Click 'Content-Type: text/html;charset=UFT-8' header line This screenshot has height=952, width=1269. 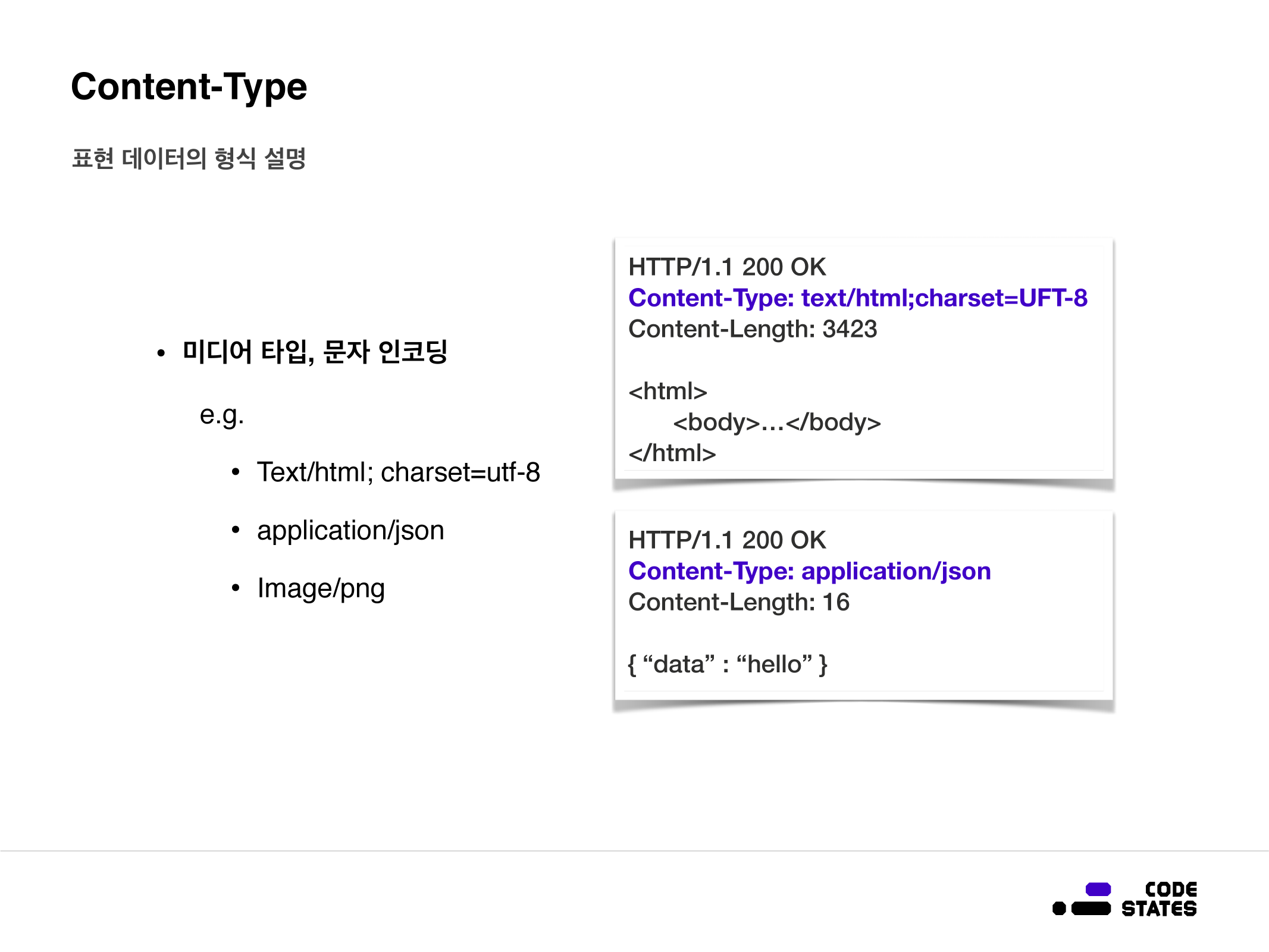[858, 298]
